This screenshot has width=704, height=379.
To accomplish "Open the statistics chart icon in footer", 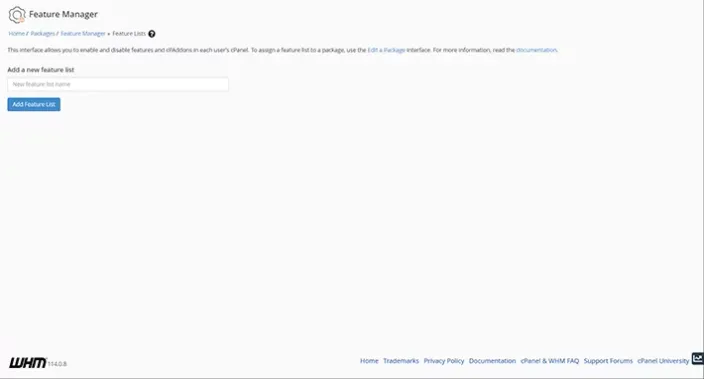I will [697, 358].
